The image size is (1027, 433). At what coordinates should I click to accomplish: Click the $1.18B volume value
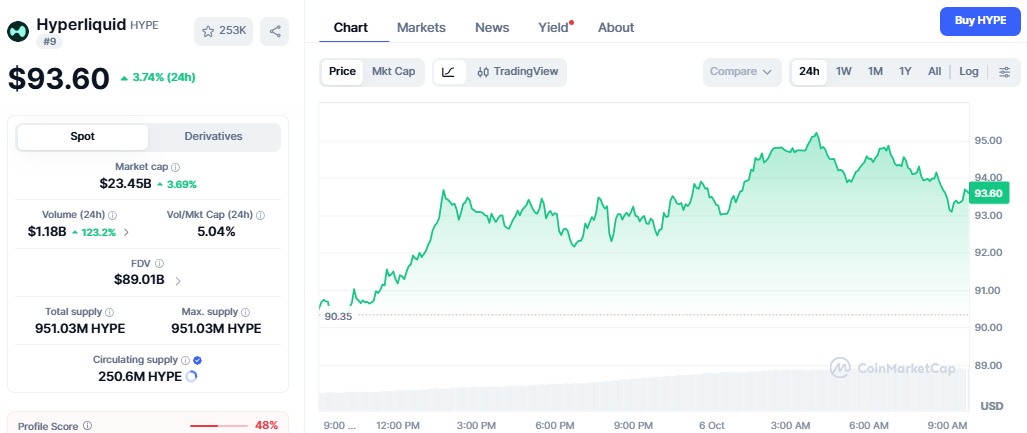[x=47, y=232]
